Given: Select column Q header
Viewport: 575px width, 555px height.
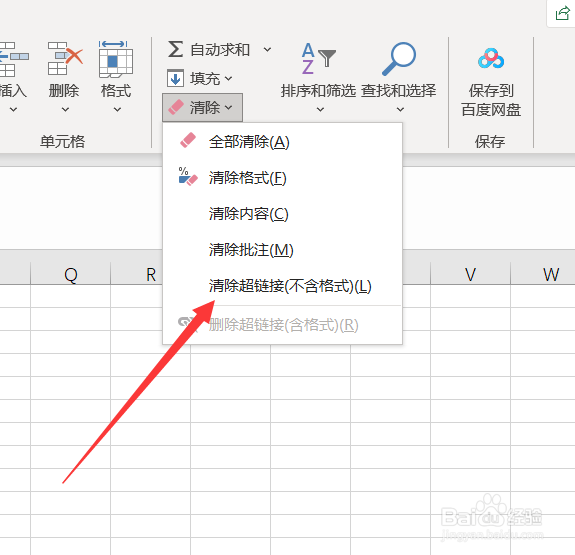Looking at the screenshot, I should pyautogui.click(x=70, y=274).
